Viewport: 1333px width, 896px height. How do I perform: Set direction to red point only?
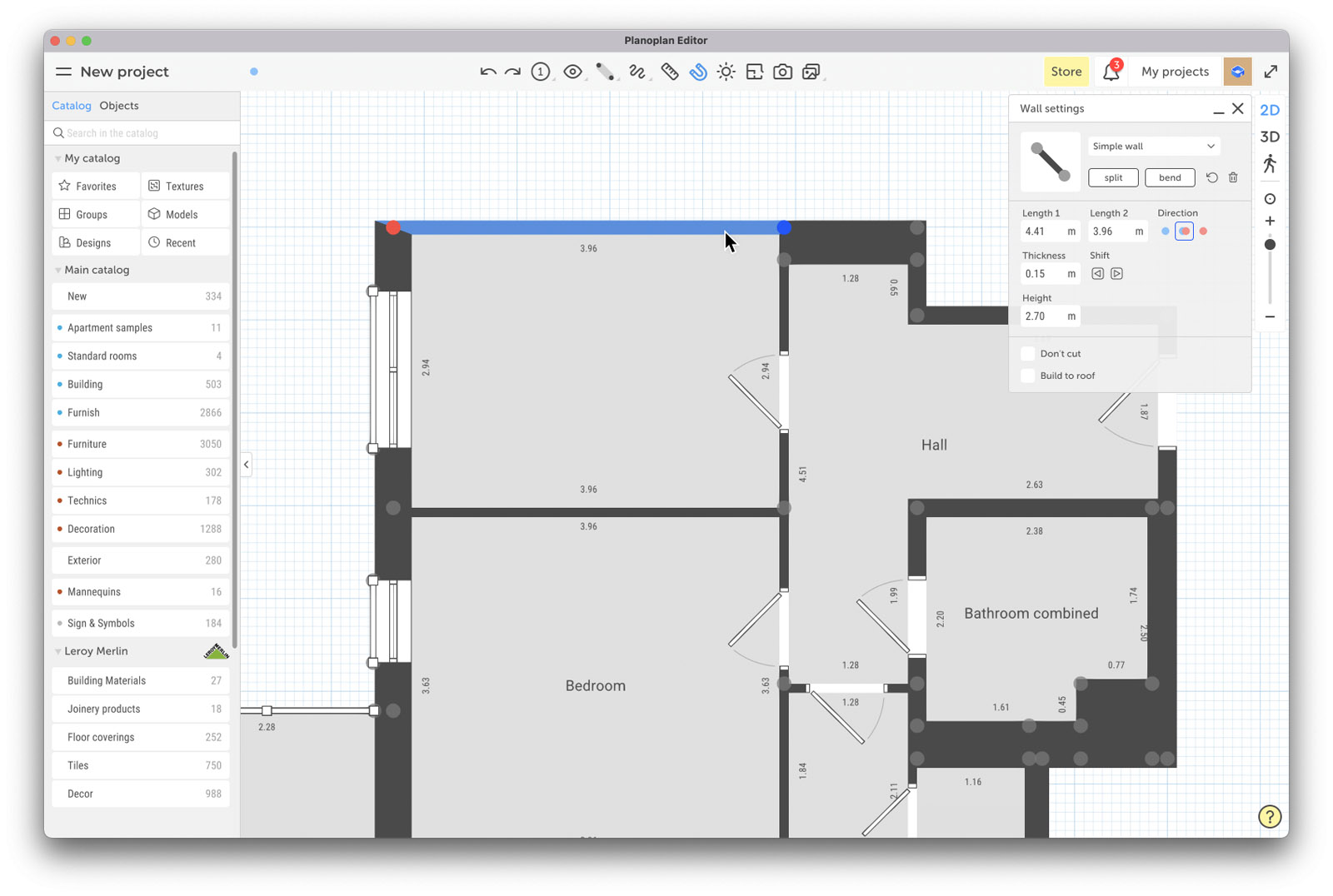pyautogui.click(x=1203, y=231)
